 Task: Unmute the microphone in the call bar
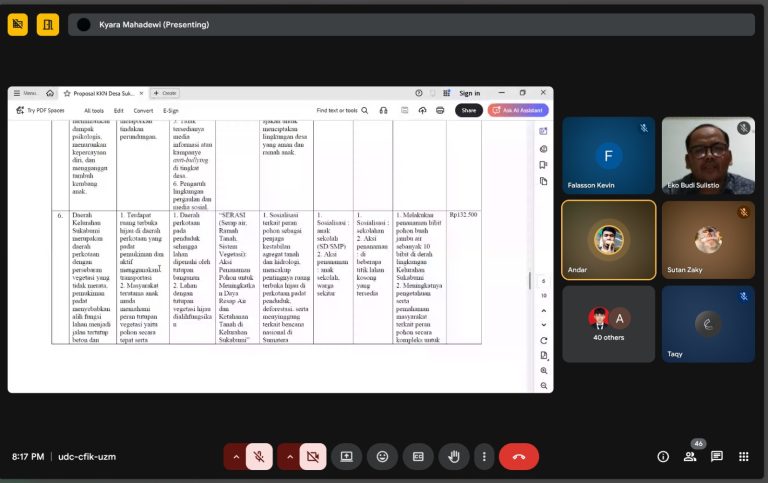(x=258, y=457)
